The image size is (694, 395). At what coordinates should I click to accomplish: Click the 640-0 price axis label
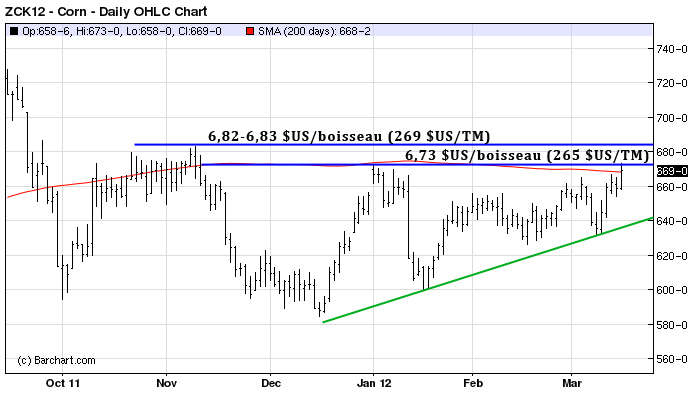click(672, 221)
